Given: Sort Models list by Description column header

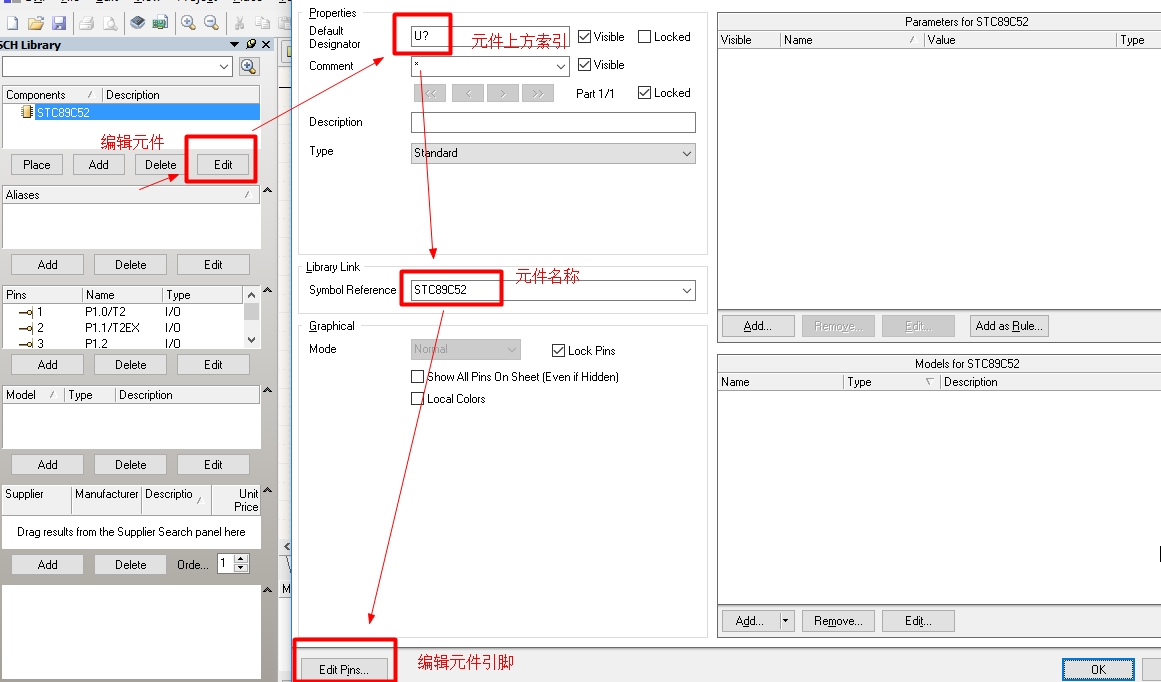Looking at the screenshot, I should (1051, 382).
